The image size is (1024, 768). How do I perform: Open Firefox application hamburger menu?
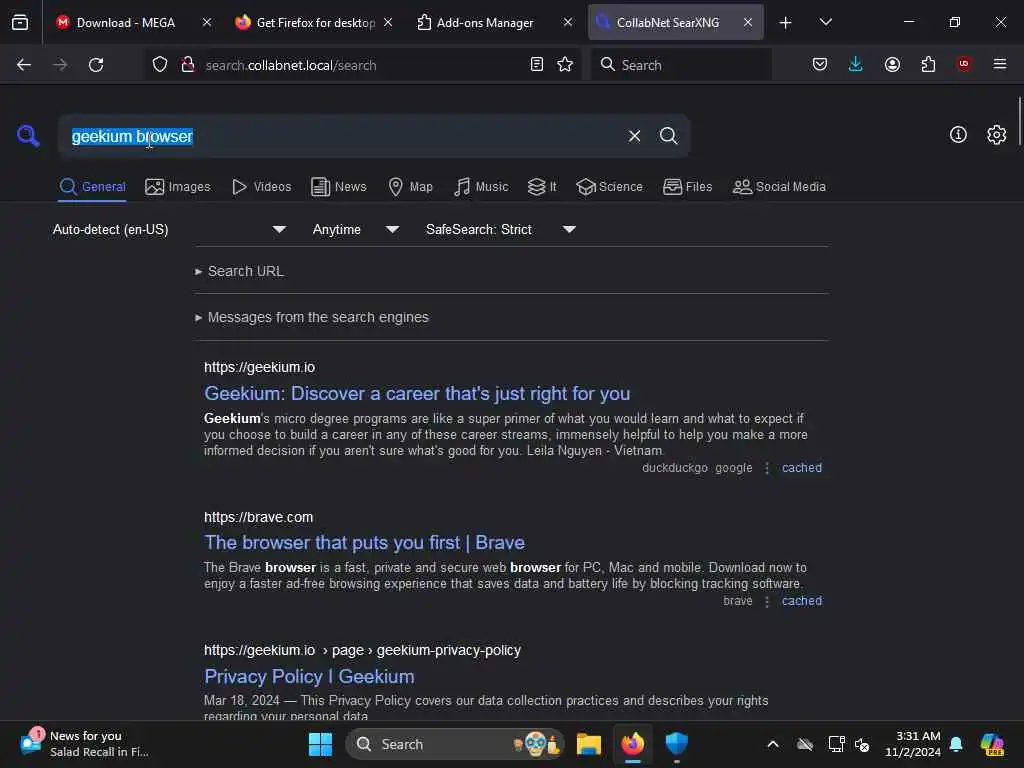tap(1000, 64)
